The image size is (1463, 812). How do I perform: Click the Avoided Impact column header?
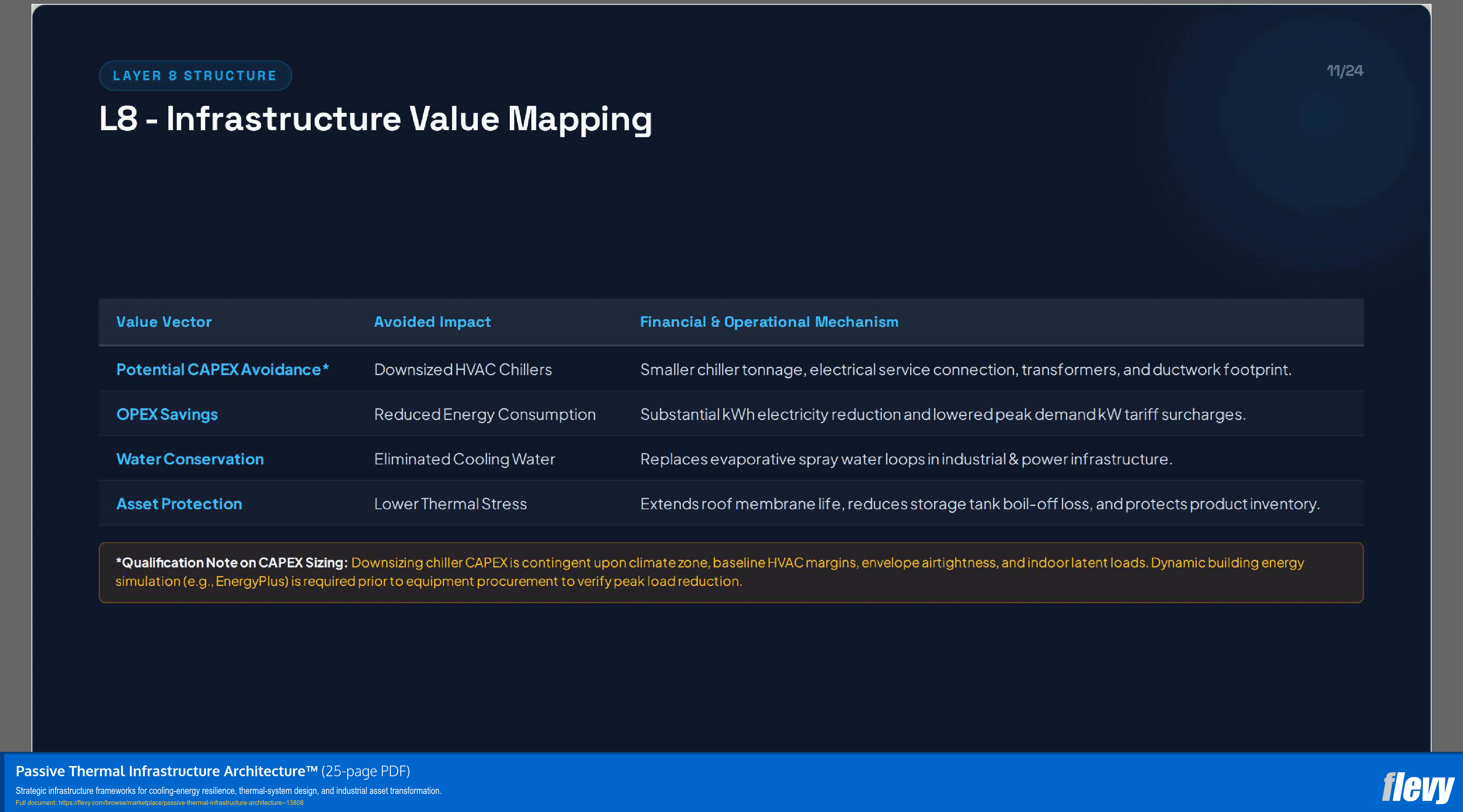pyautogui.click(x=432, y=322)
